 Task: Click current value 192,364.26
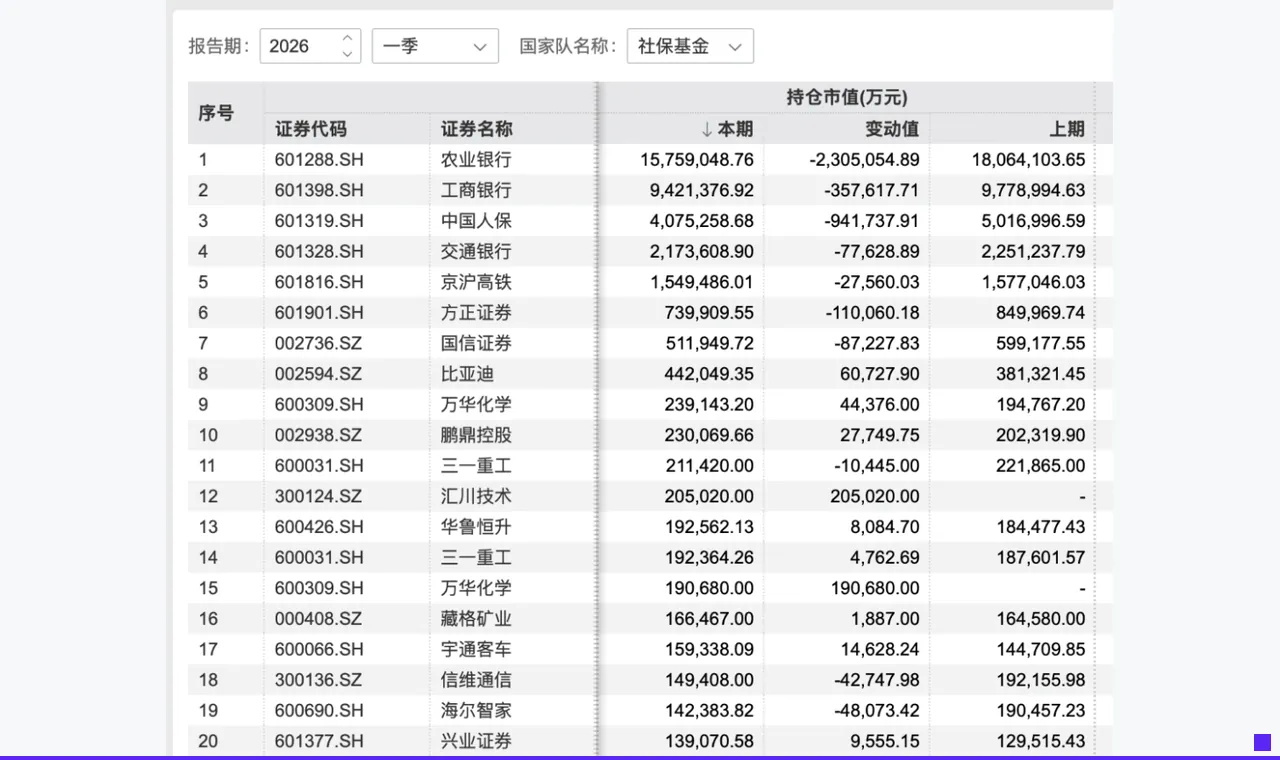(x=710, y=557)
